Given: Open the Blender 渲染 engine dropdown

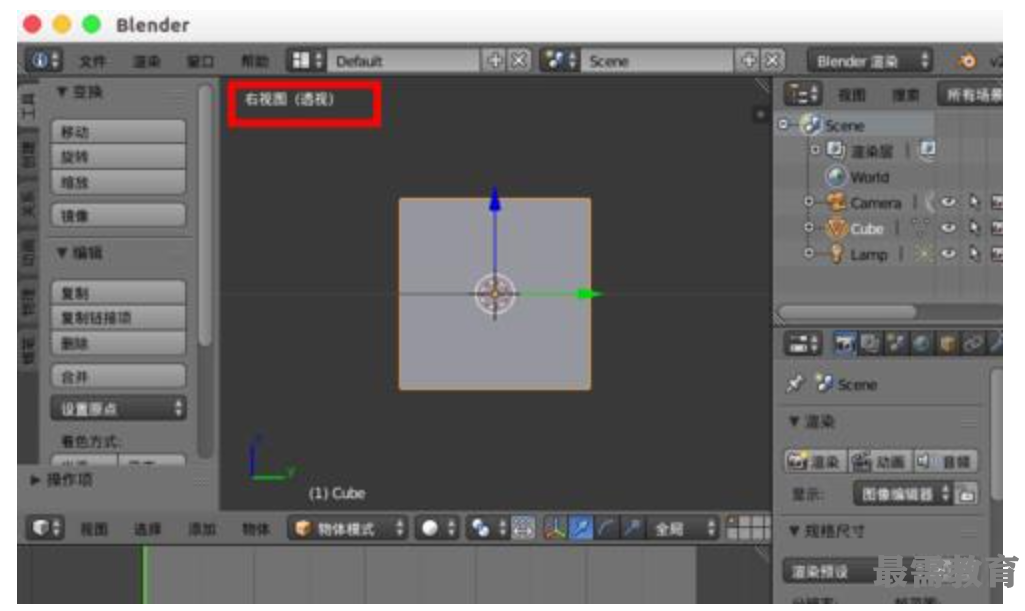Looking at the screenshot, I should 870,61.
